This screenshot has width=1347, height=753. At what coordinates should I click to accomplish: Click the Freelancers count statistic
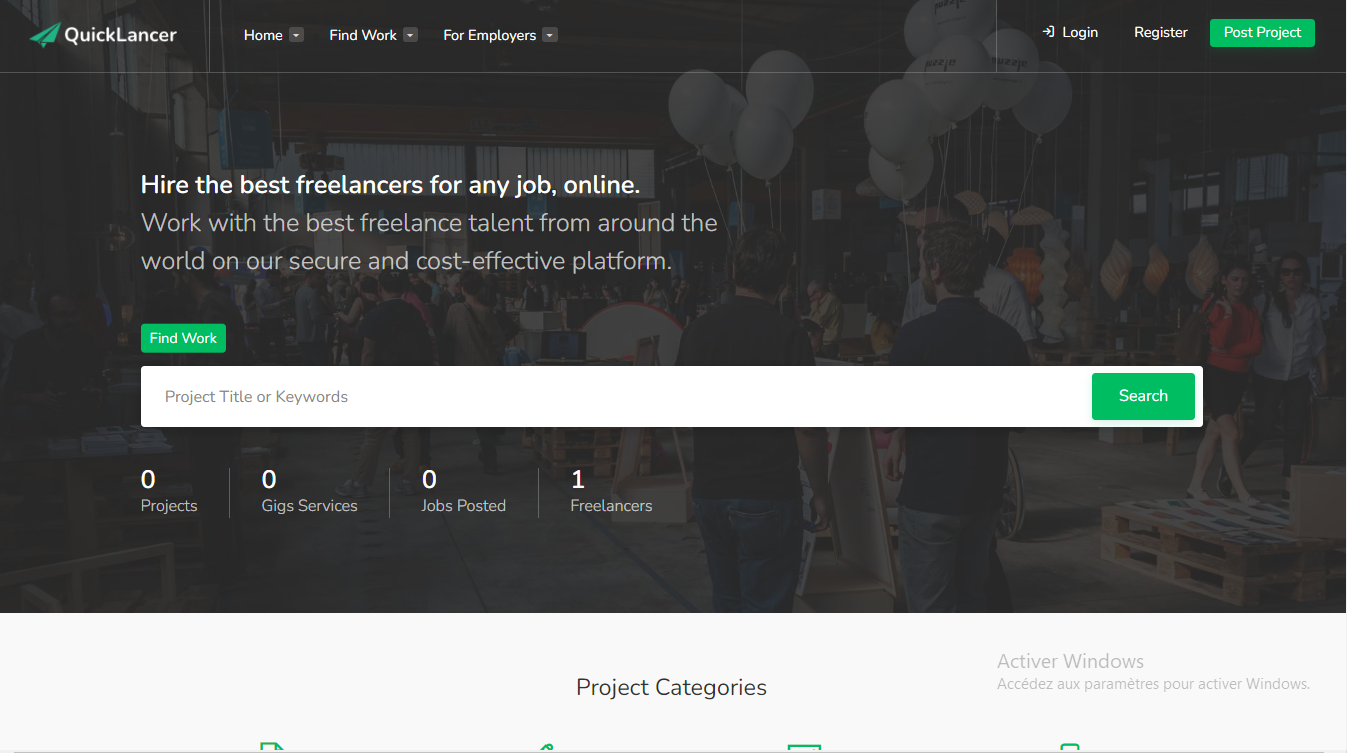point(611,493)
